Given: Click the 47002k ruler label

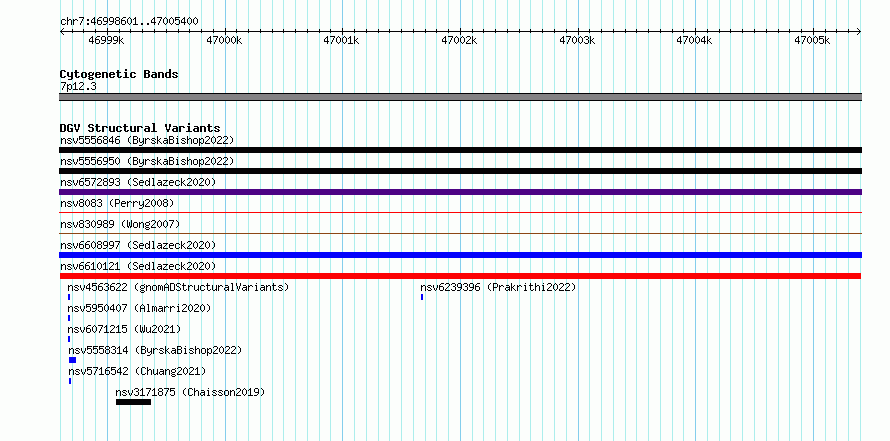Looking at the screenshot, I should [x=460, y=40].
